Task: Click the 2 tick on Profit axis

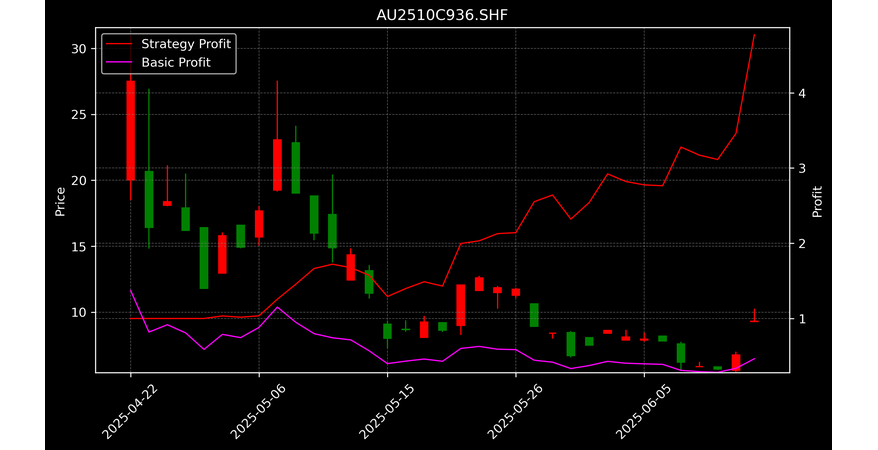Action: [802, 243]
